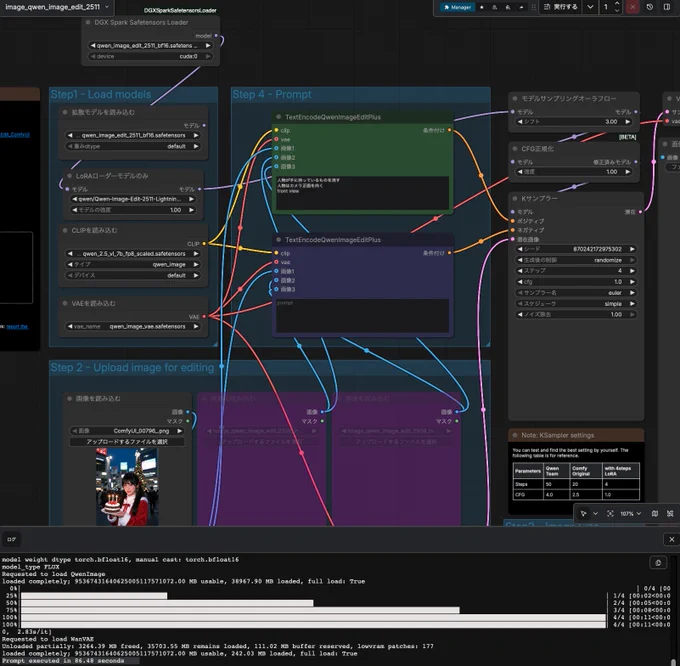The height and width of the screenshot is (666, 680).
Task: Open the 107% zoom dropdown
Action: click(x=630, y=513)
